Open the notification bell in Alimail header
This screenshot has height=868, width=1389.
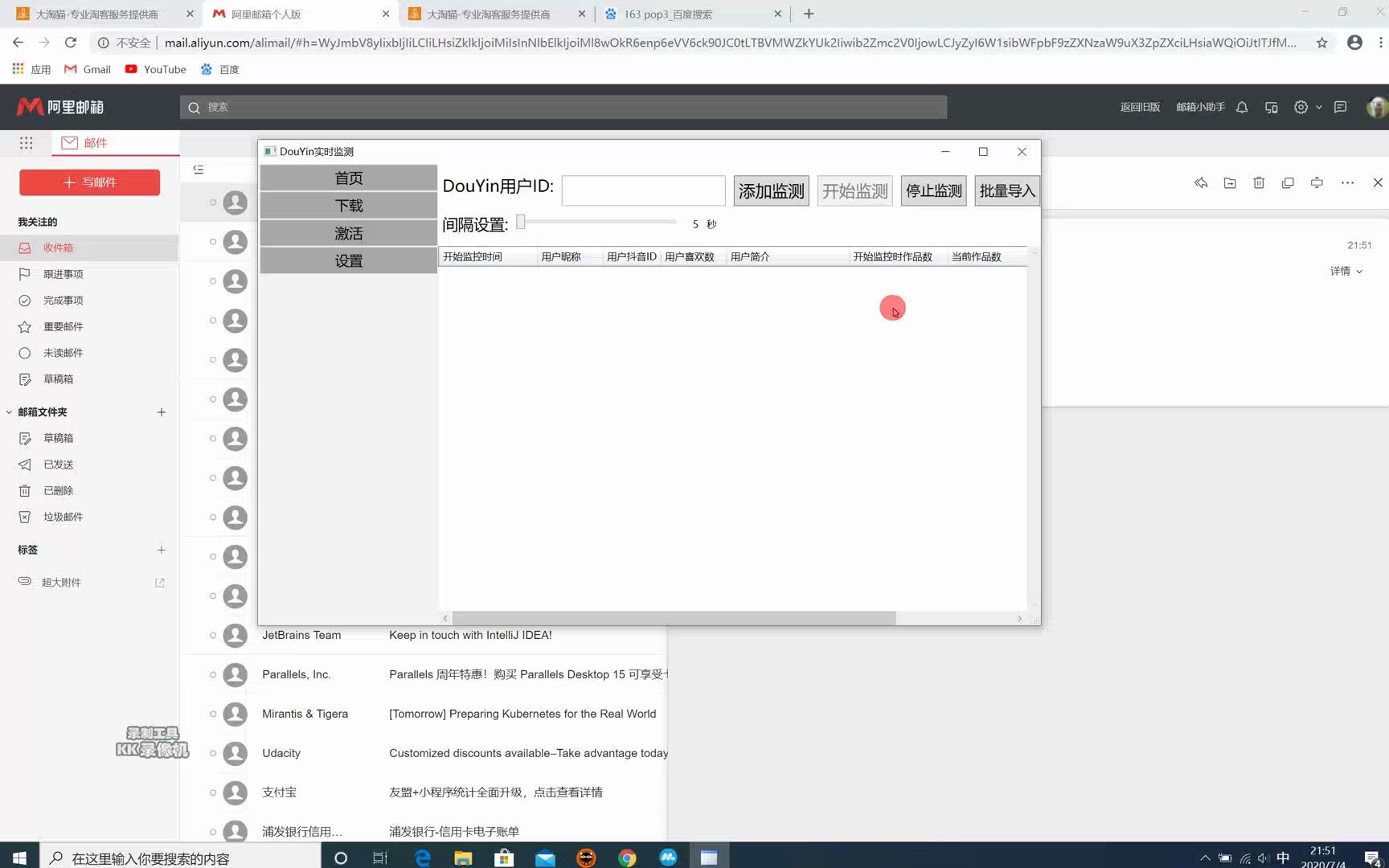coord(1242,107)
